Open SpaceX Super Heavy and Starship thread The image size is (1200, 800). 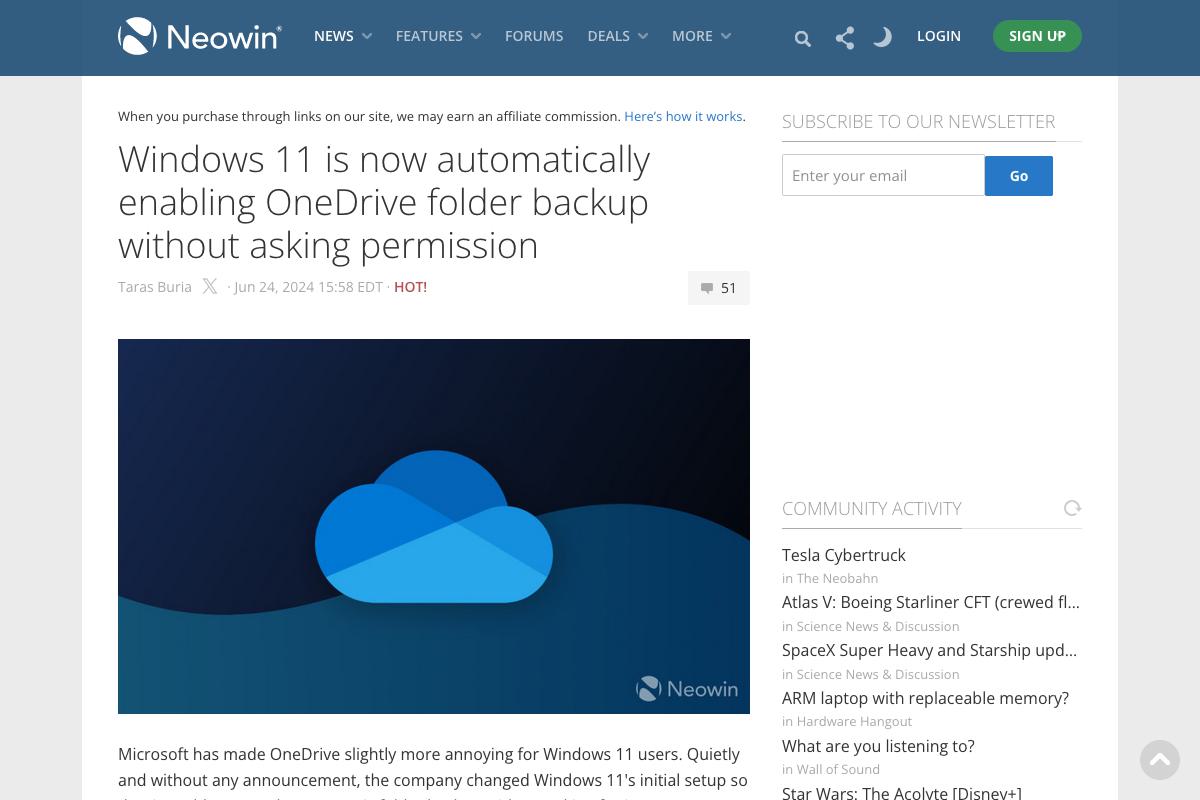(930, 650)
